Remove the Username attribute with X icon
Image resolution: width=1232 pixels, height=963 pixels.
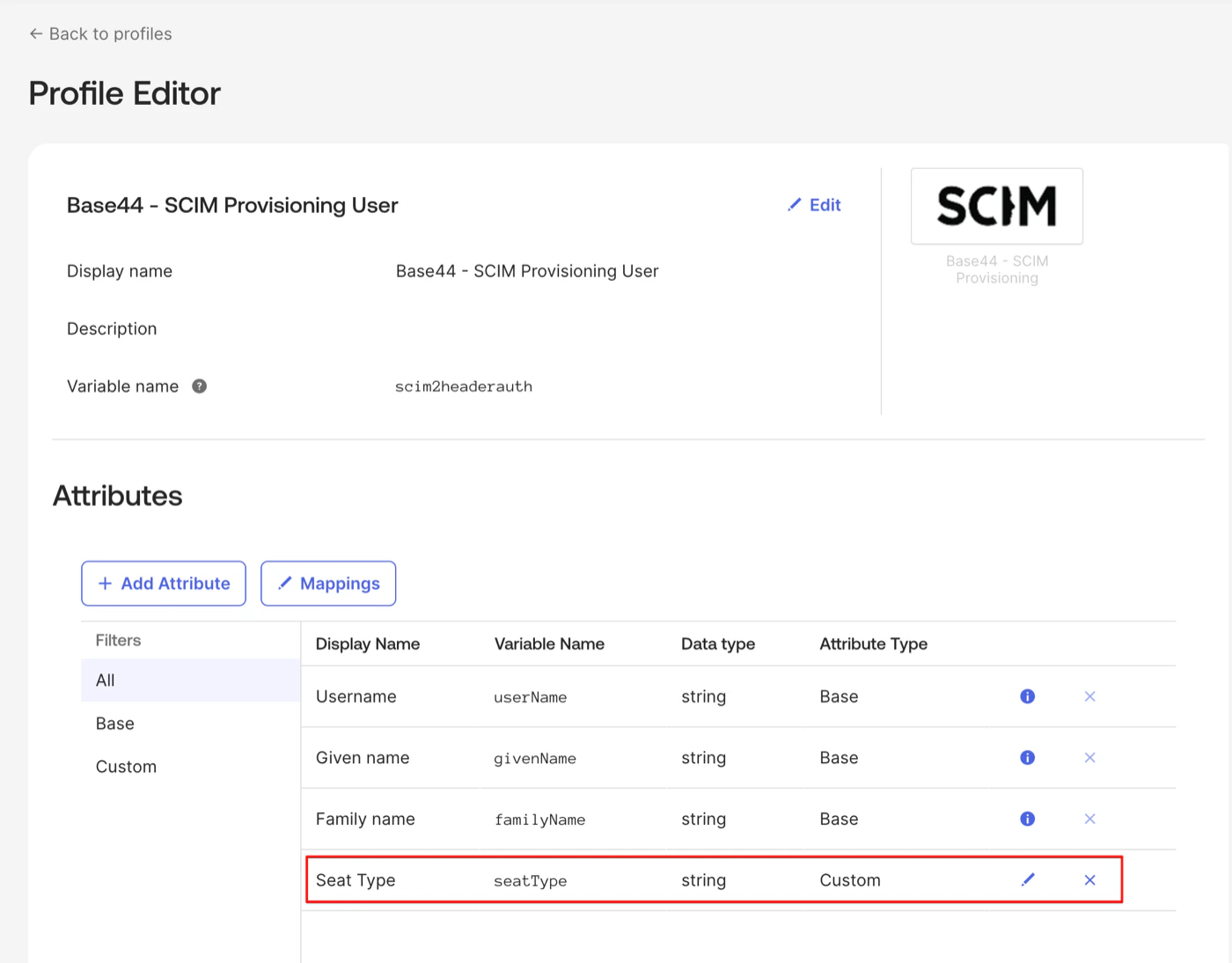point(1089,696)
